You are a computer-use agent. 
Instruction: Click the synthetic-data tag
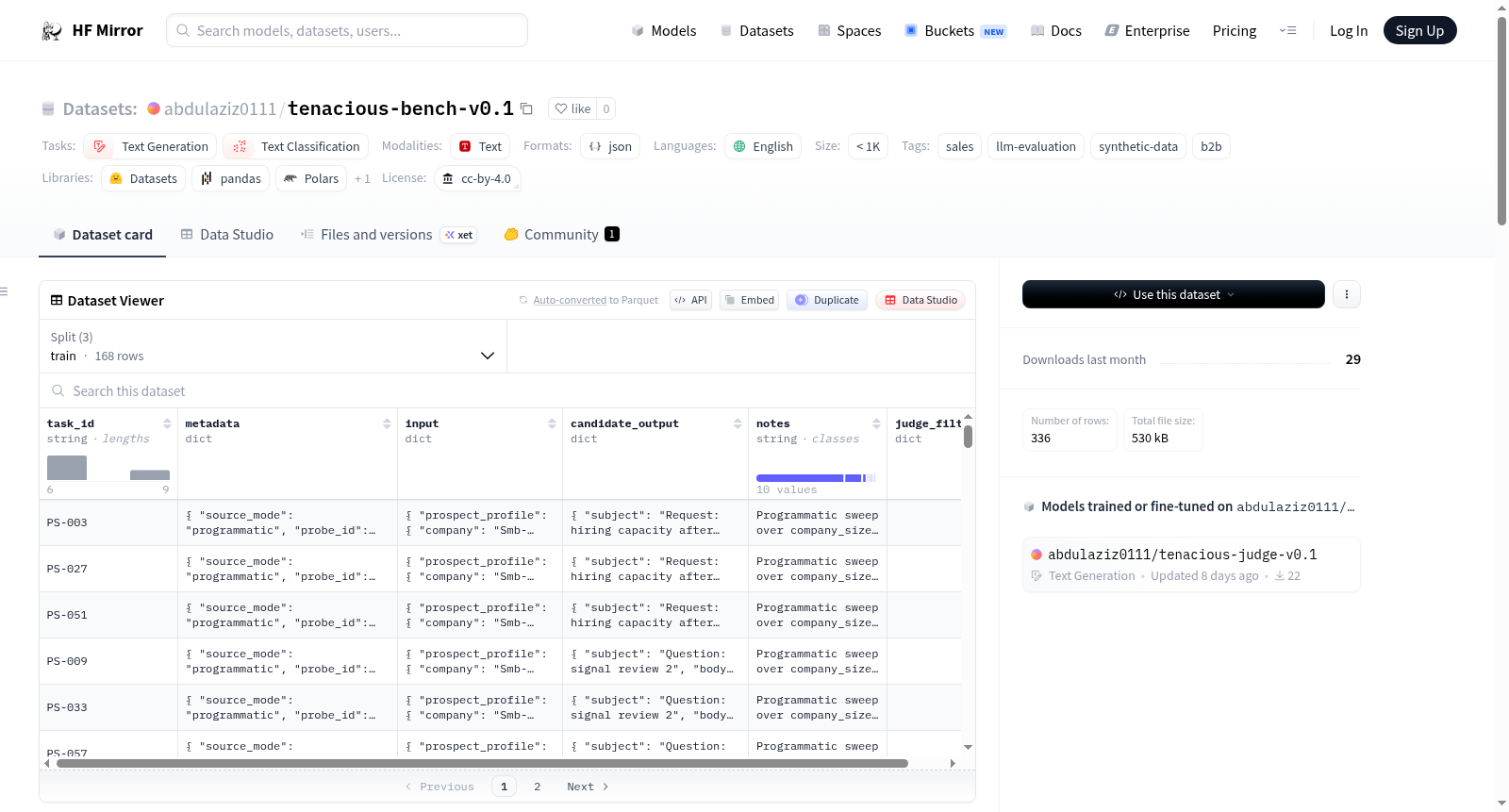(x=1138, y=146)
